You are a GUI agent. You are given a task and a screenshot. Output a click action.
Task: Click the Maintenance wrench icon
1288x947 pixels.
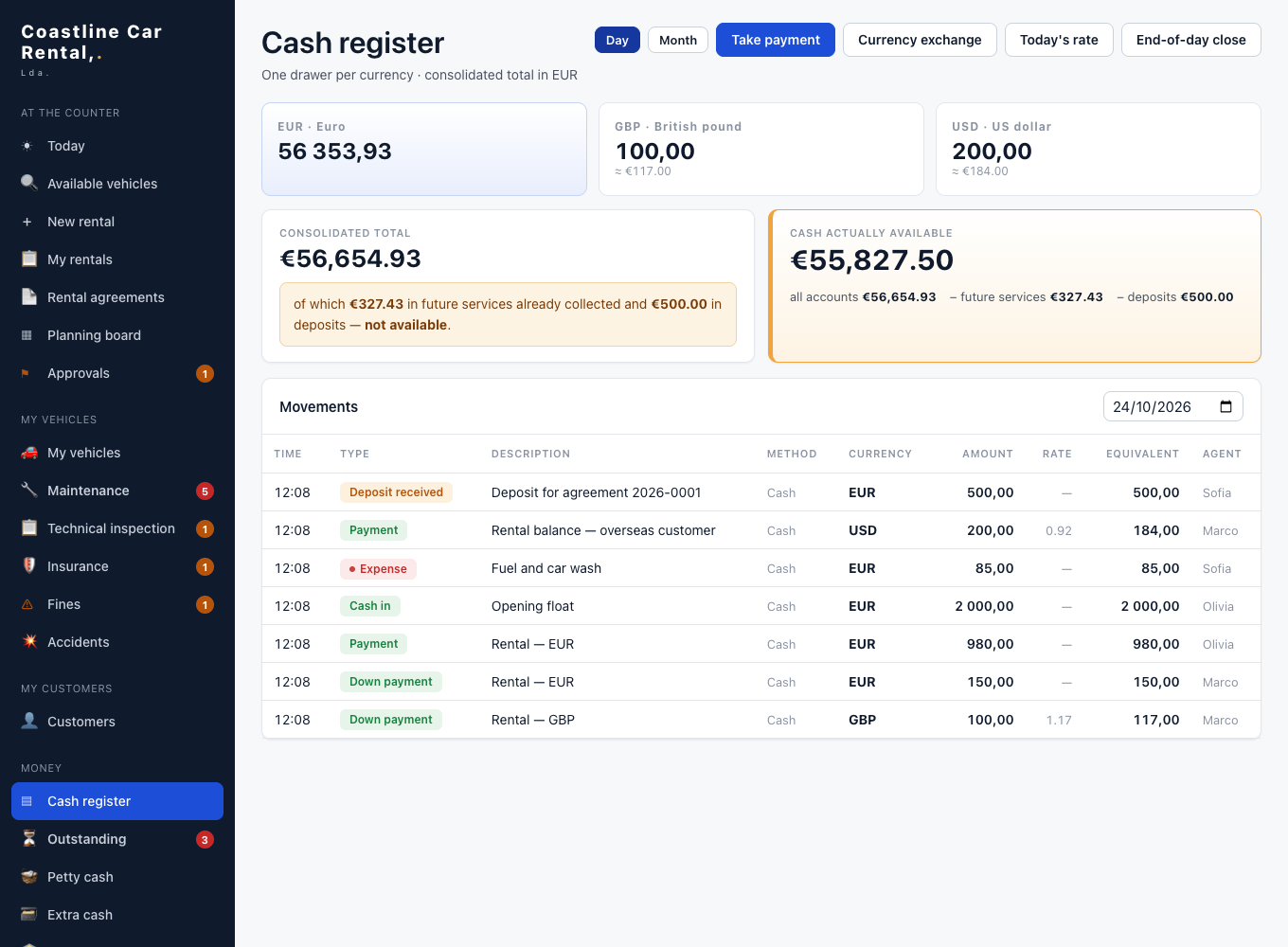(29, 490)
